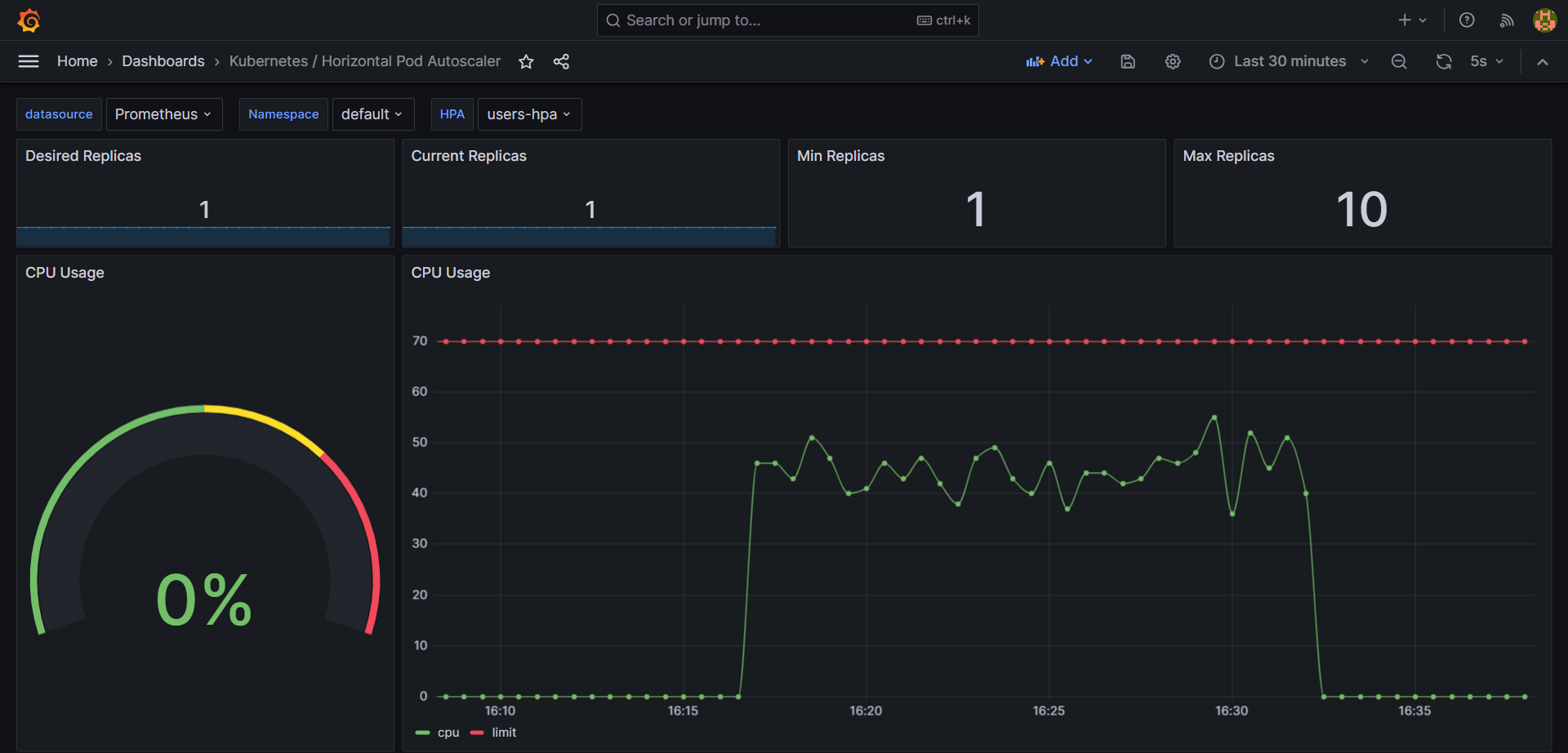Click the 70 value on the y-axis
The width and height of the screenshot is (1568, 753).
420,341
